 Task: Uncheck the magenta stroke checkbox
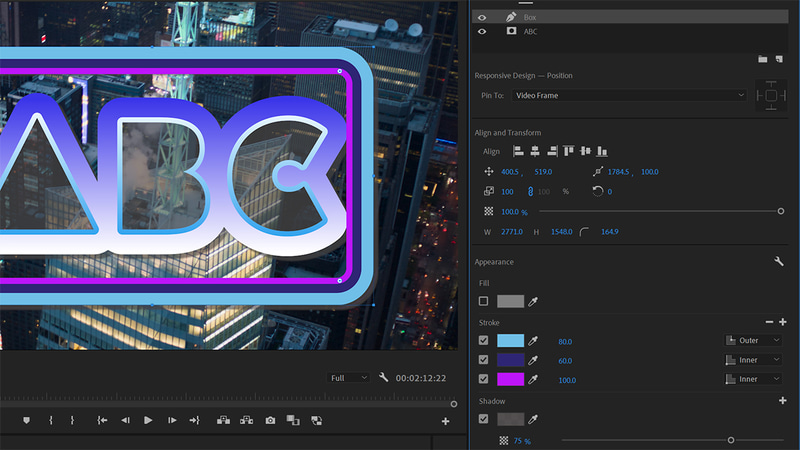pos(484,379)
